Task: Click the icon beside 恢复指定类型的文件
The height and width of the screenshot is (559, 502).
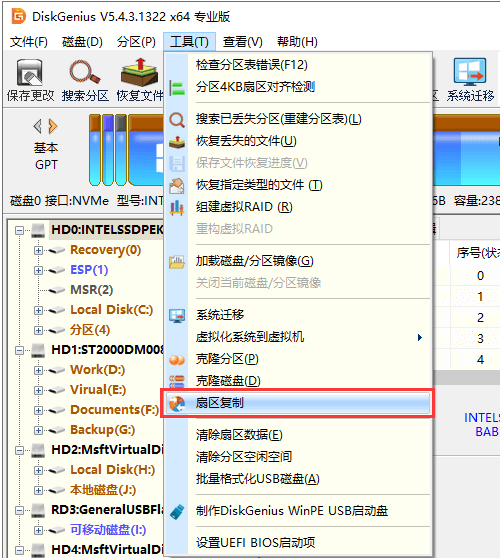Action: pyautogui.click(x=177, y=185)
